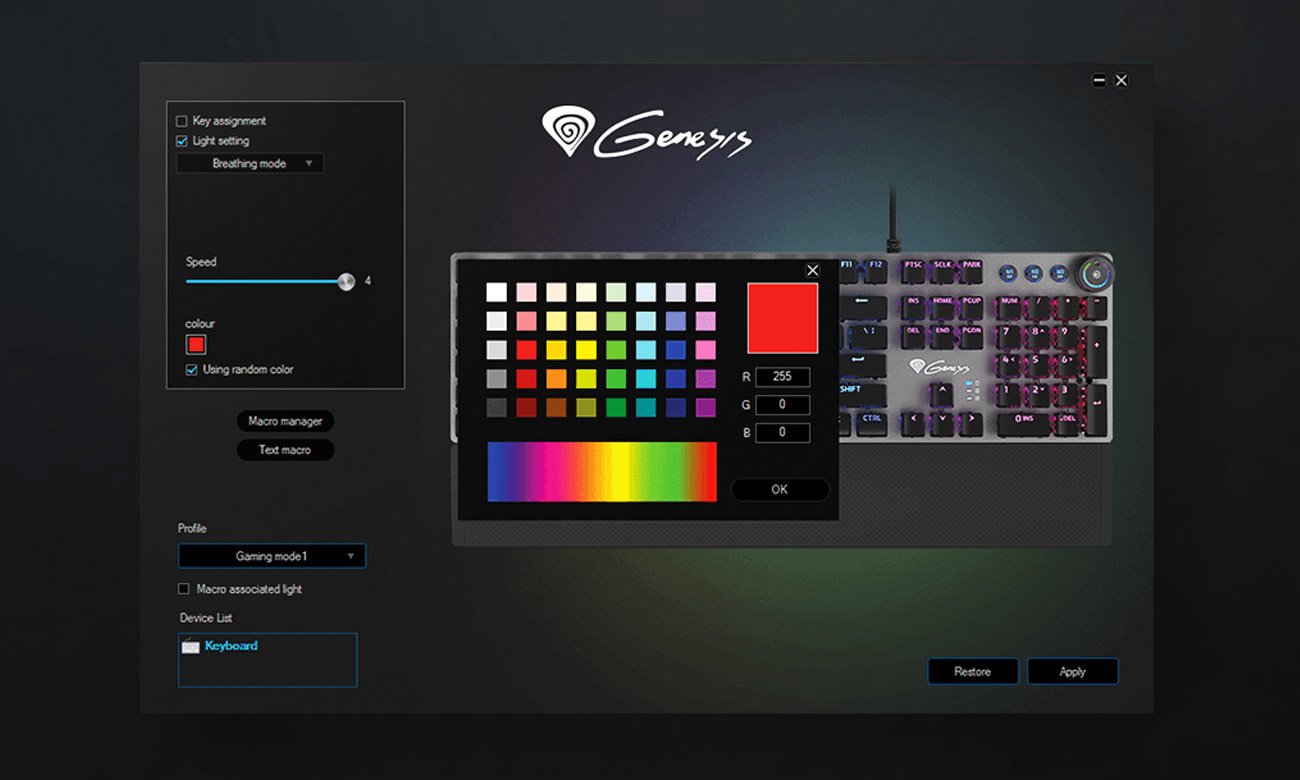Uncheck the Light setting checkbox

coord(182,141)
